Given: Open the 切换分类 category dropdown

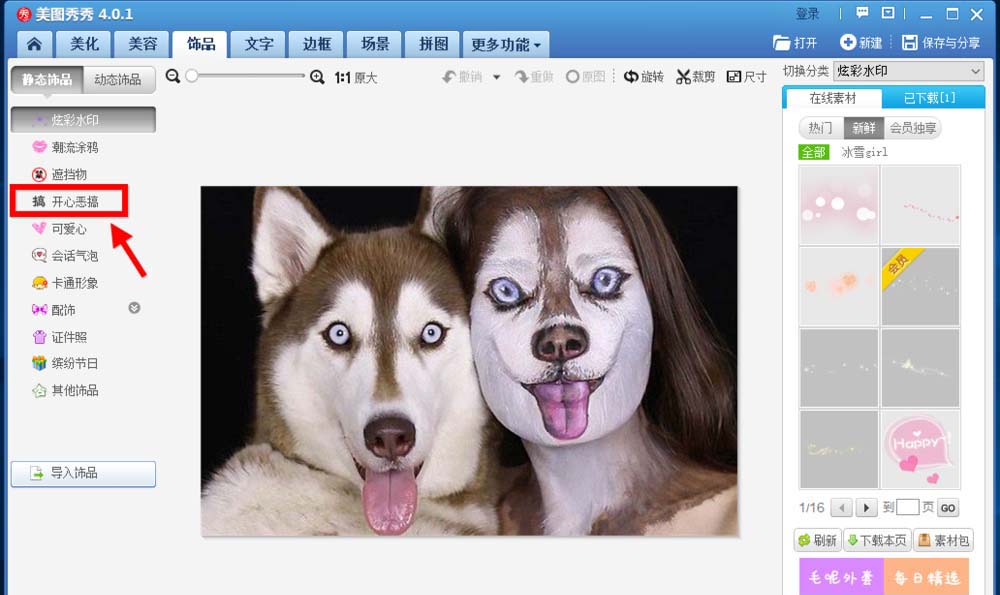Looking at the screenshot, I should [908, 71].
